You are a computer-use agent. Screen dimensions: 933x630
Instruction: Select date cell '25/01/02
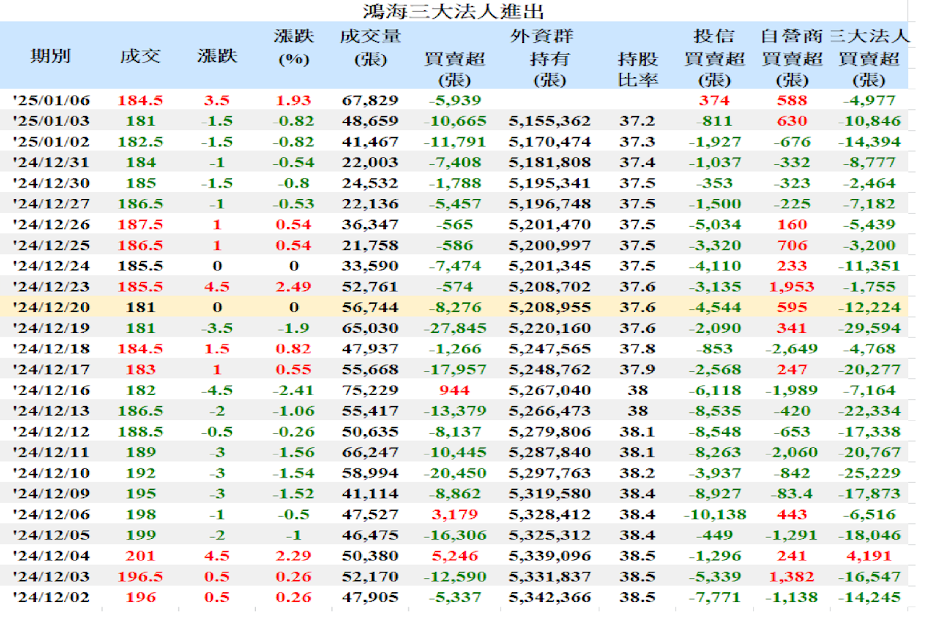click(x=51, y=142)
